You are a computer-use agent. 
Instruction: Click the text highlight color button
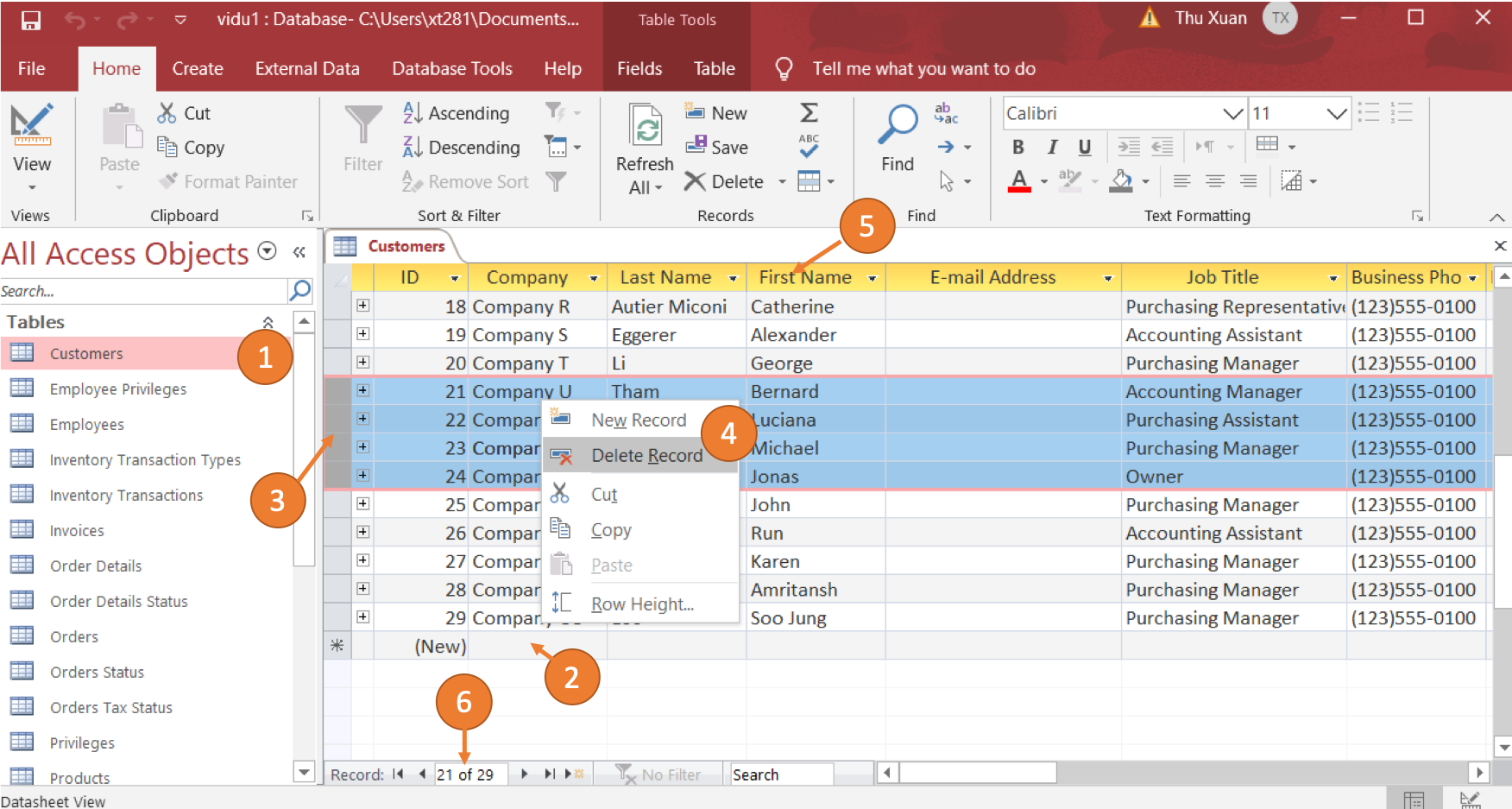[1069, 181]
